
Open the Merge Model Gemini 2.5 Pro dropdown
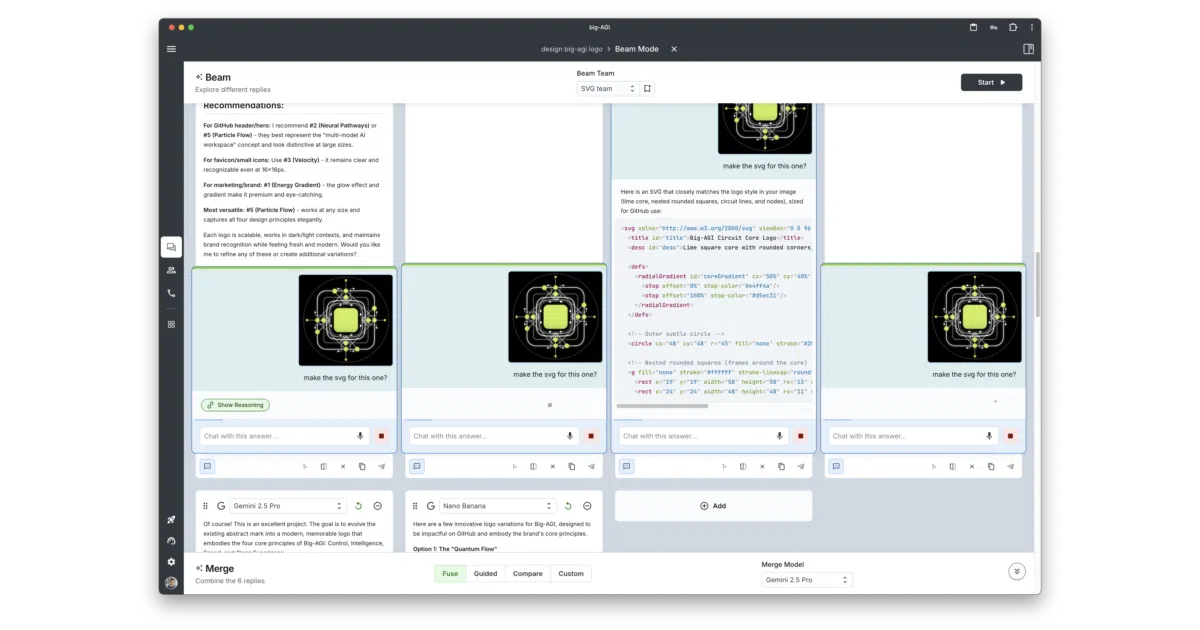tap(807, 580)
